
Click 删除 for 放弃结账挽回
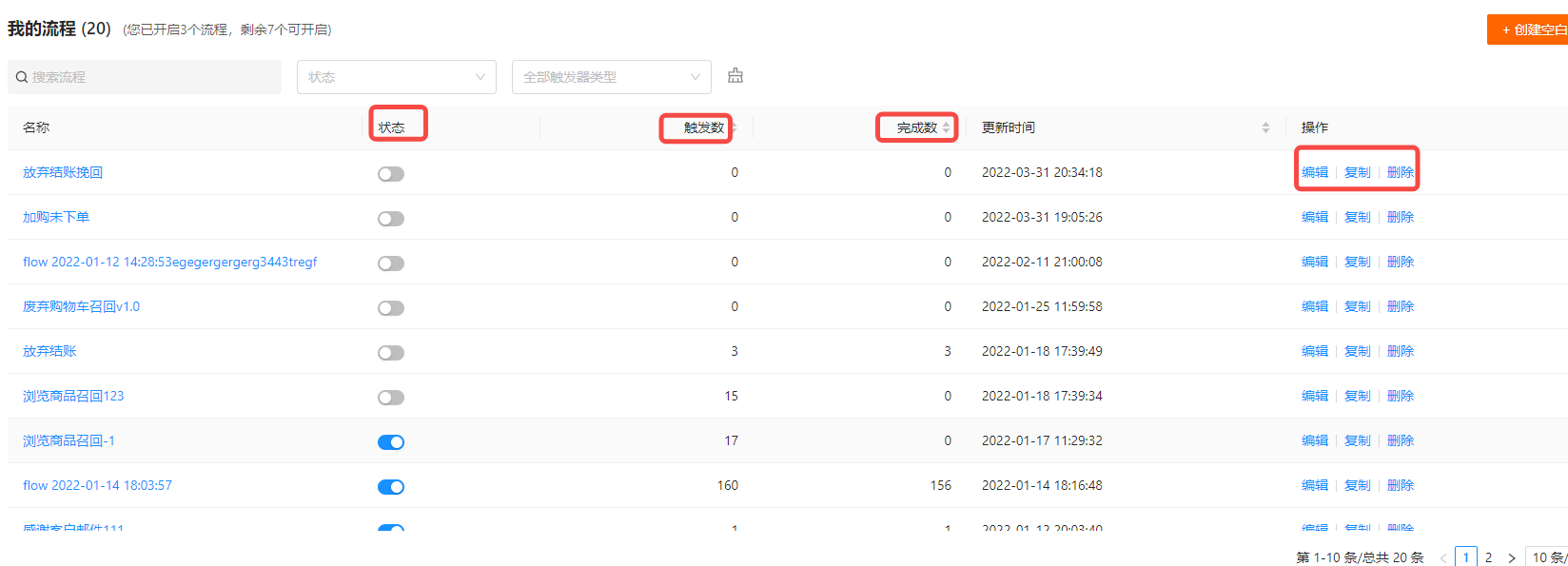[1401, 172]
